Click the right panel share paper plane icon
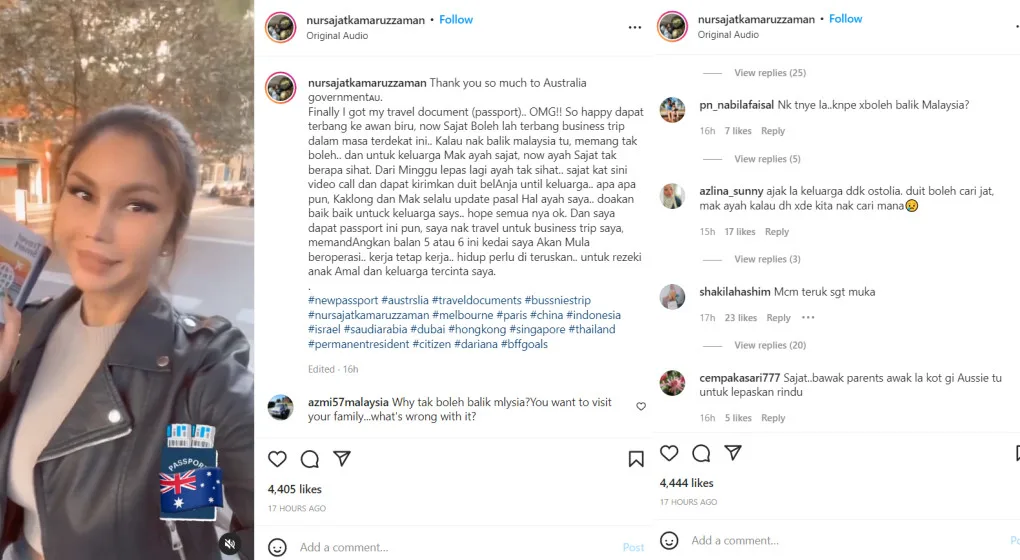 click(x=733, y=453)
